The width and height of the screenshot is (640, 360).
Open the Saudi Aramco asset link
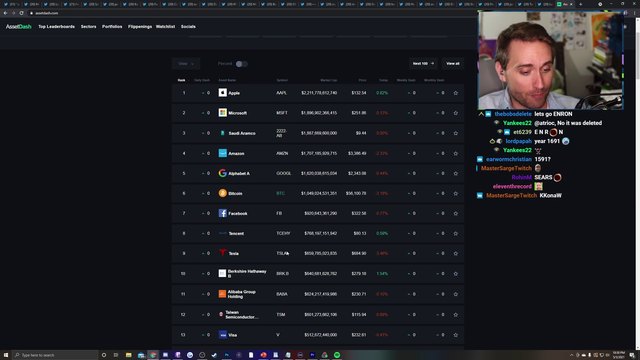(x=242, y=133)
